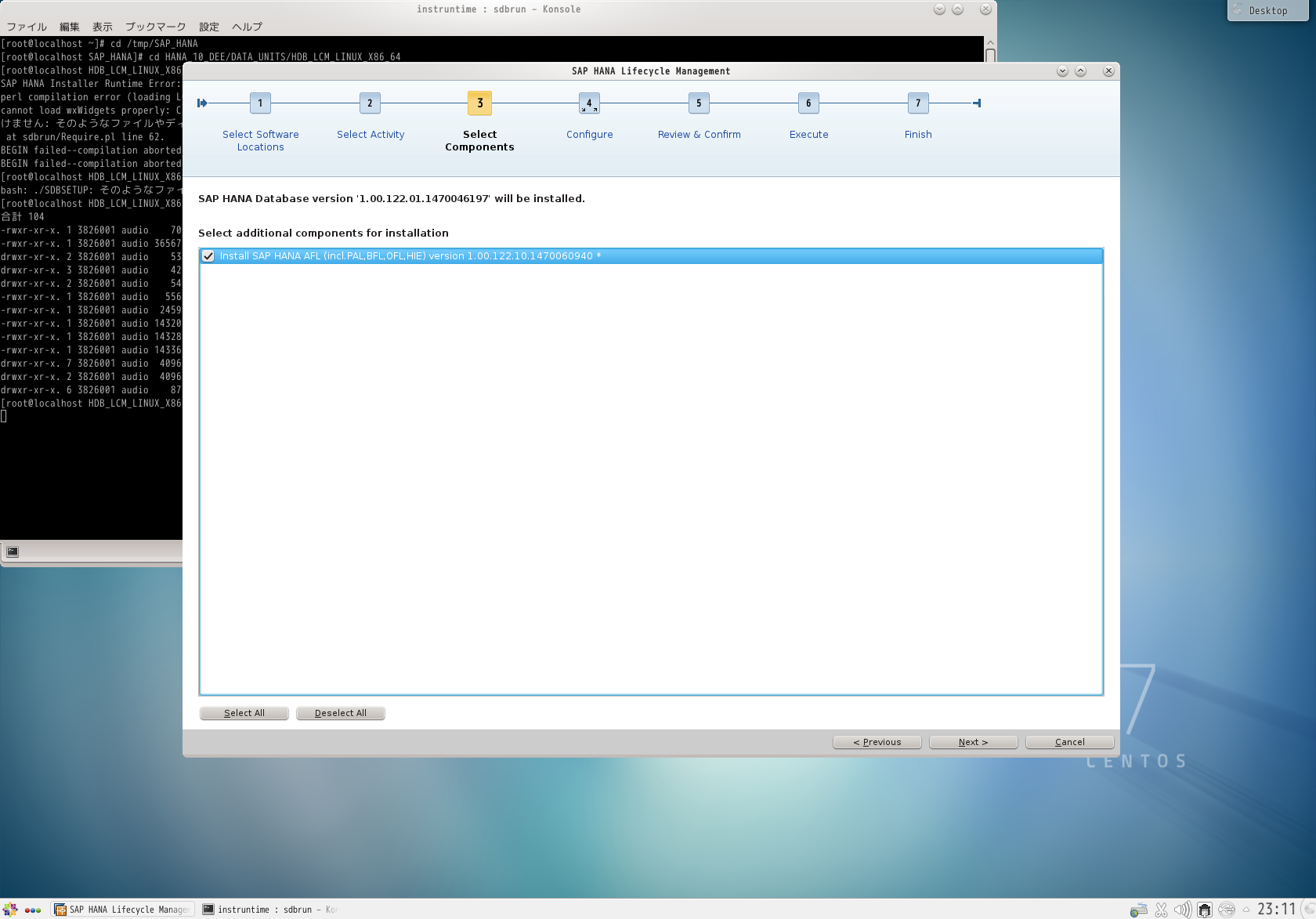Viewport: 1316px width, 919px height.
Task: Click 'SAP HANA Installer Runtime Error' line
Action: pos(91,84)
